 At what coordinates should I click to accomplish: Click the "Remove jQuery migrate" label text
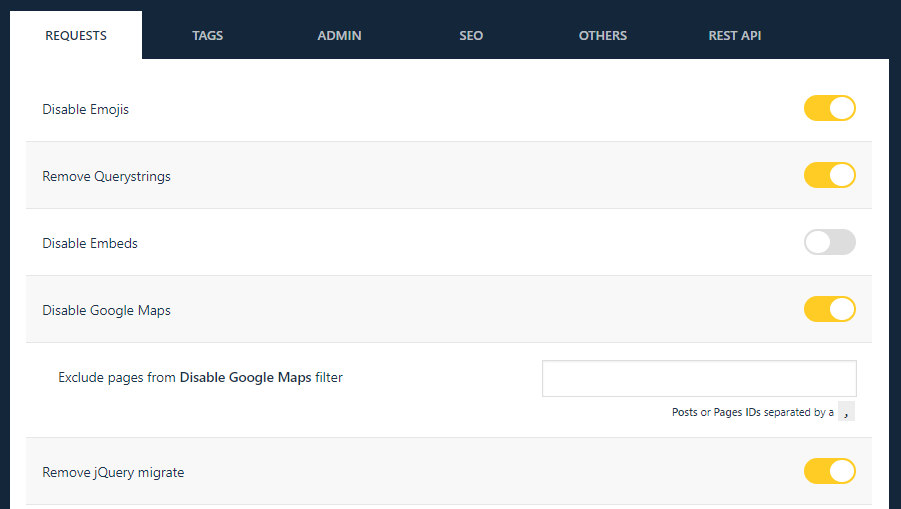coord(113,472)
